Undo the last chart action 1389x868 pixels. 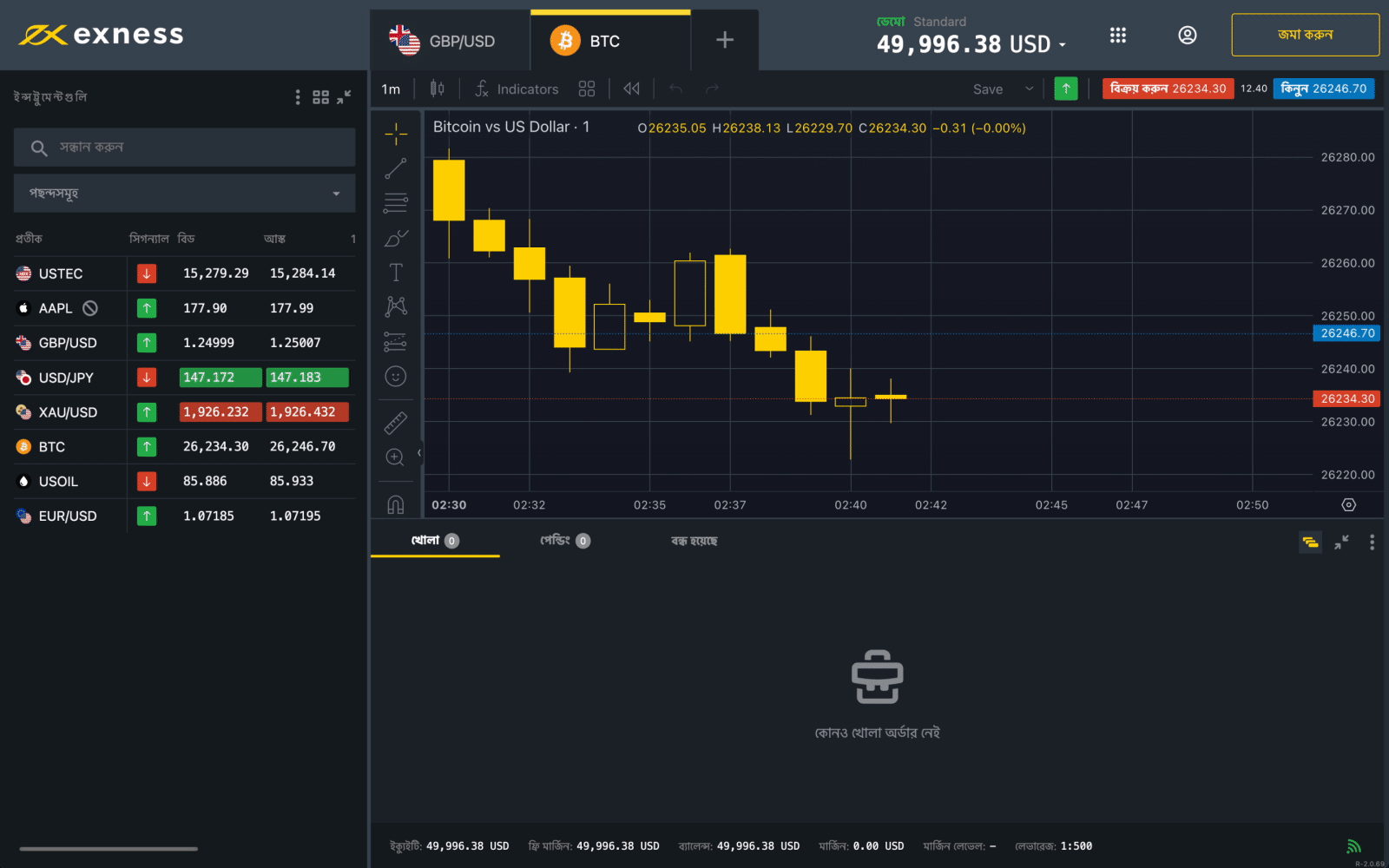coord(675,89)
